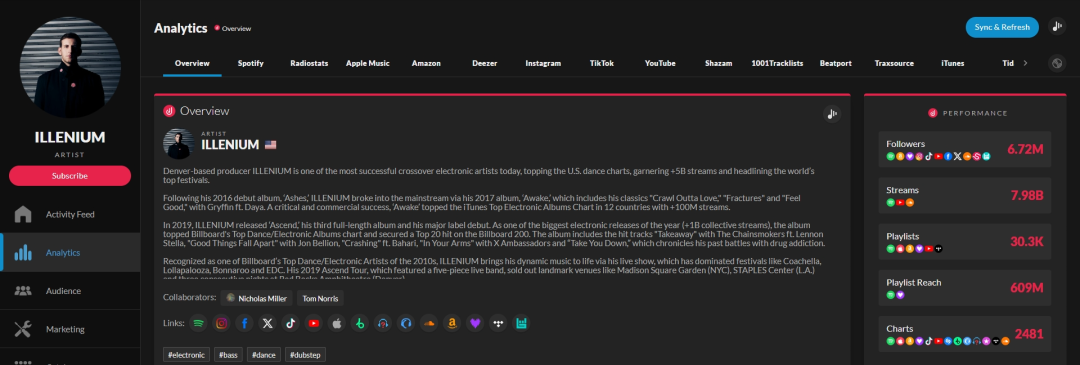
Task: Open the Beatport link icon
Action: [360, 322]
